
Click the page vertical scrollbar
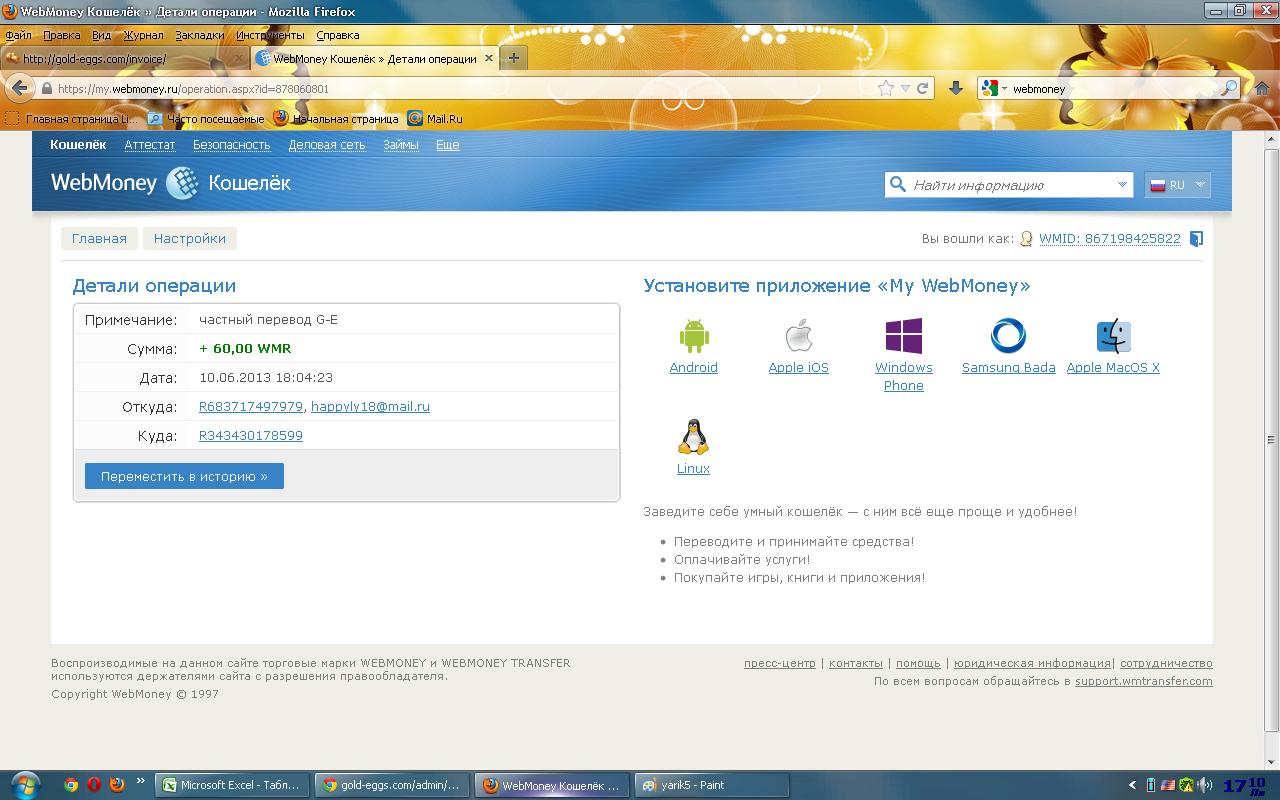pyautogui.click(x=1271, y=440)
